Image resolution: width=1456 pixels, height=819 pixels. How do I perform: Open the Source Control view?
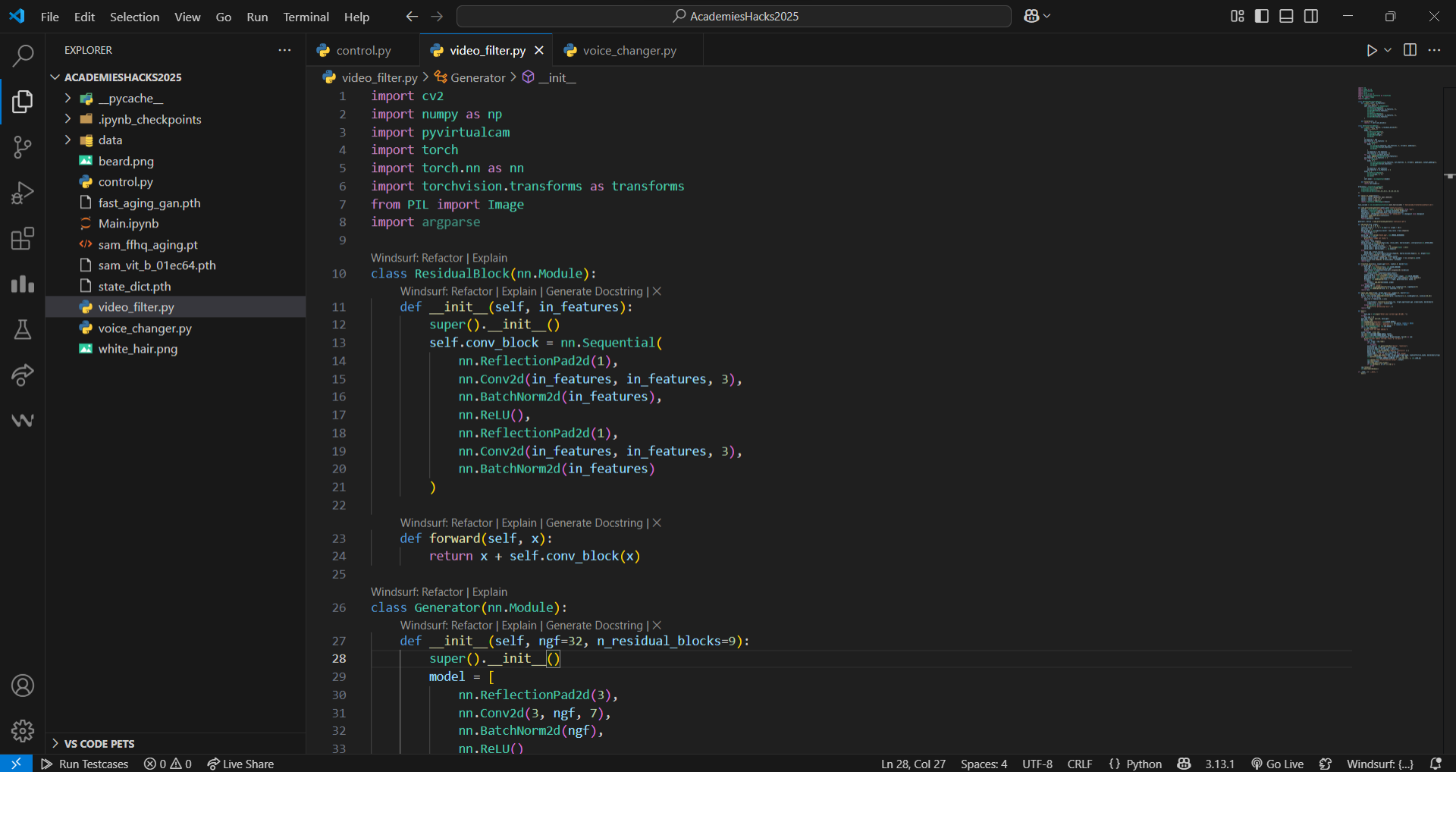click(x=23, y=146)
